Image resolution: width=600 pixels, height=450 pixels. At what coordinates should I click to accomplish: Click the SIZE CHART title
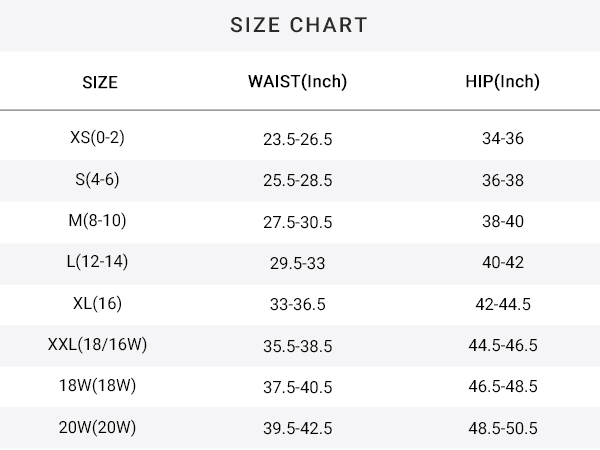click(299, 25)
